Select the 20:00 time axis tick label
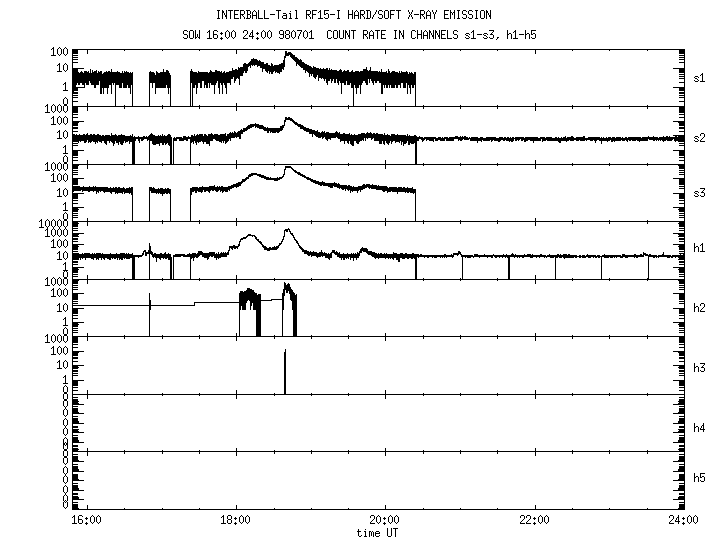This screenshot has height=550, width=720. tap(385, 520)
